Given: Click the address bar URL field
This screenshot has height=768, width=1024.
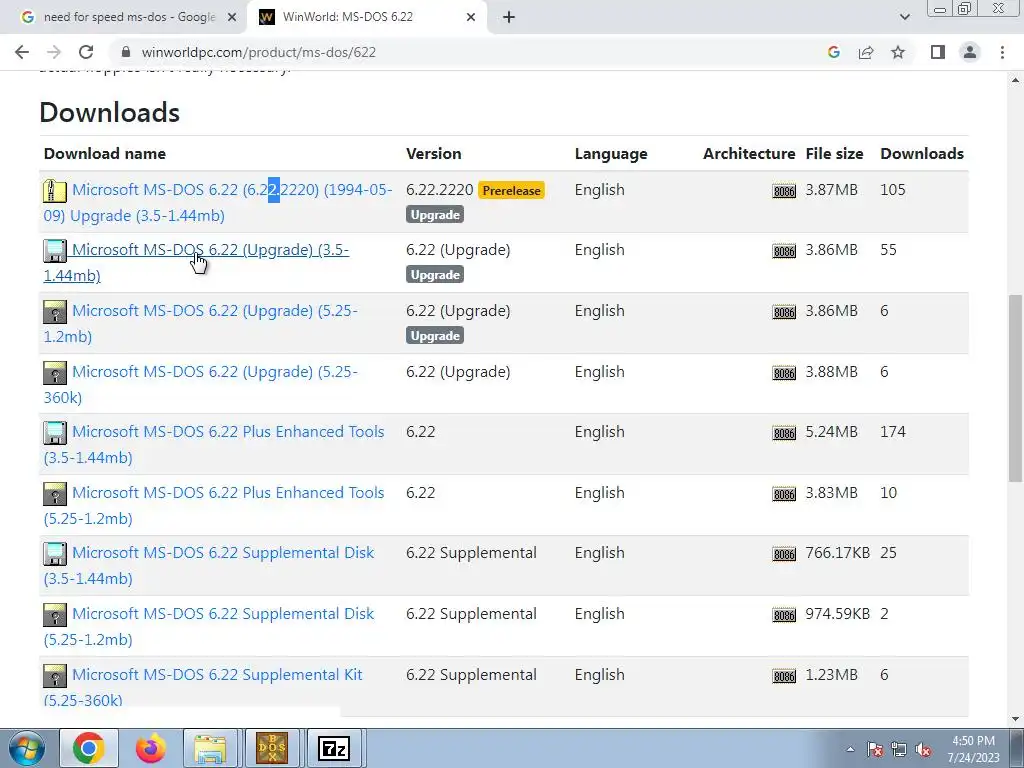Looking at the screenshot, I should click(x=457, y=52).
